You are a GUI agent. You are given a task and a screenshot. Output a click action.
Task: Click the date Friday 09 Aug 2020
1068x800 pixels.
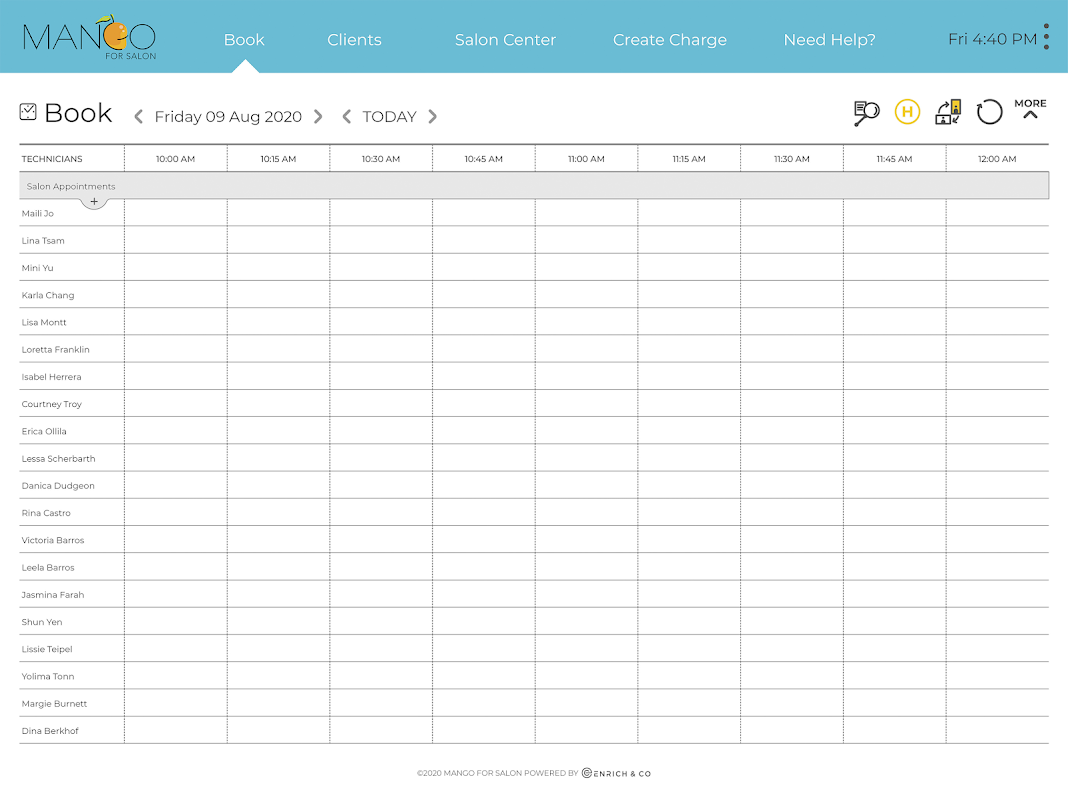(228, 116)
